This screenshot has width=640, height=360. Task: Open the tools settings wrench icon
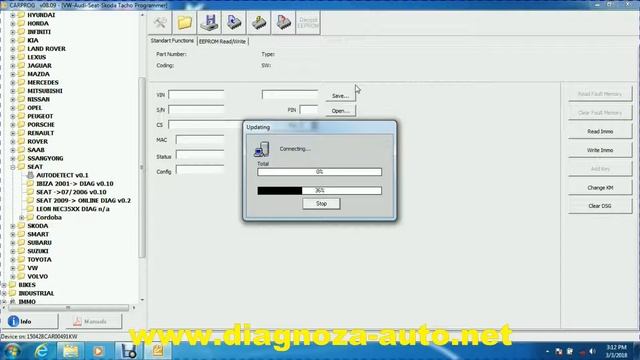click(160, 22)
